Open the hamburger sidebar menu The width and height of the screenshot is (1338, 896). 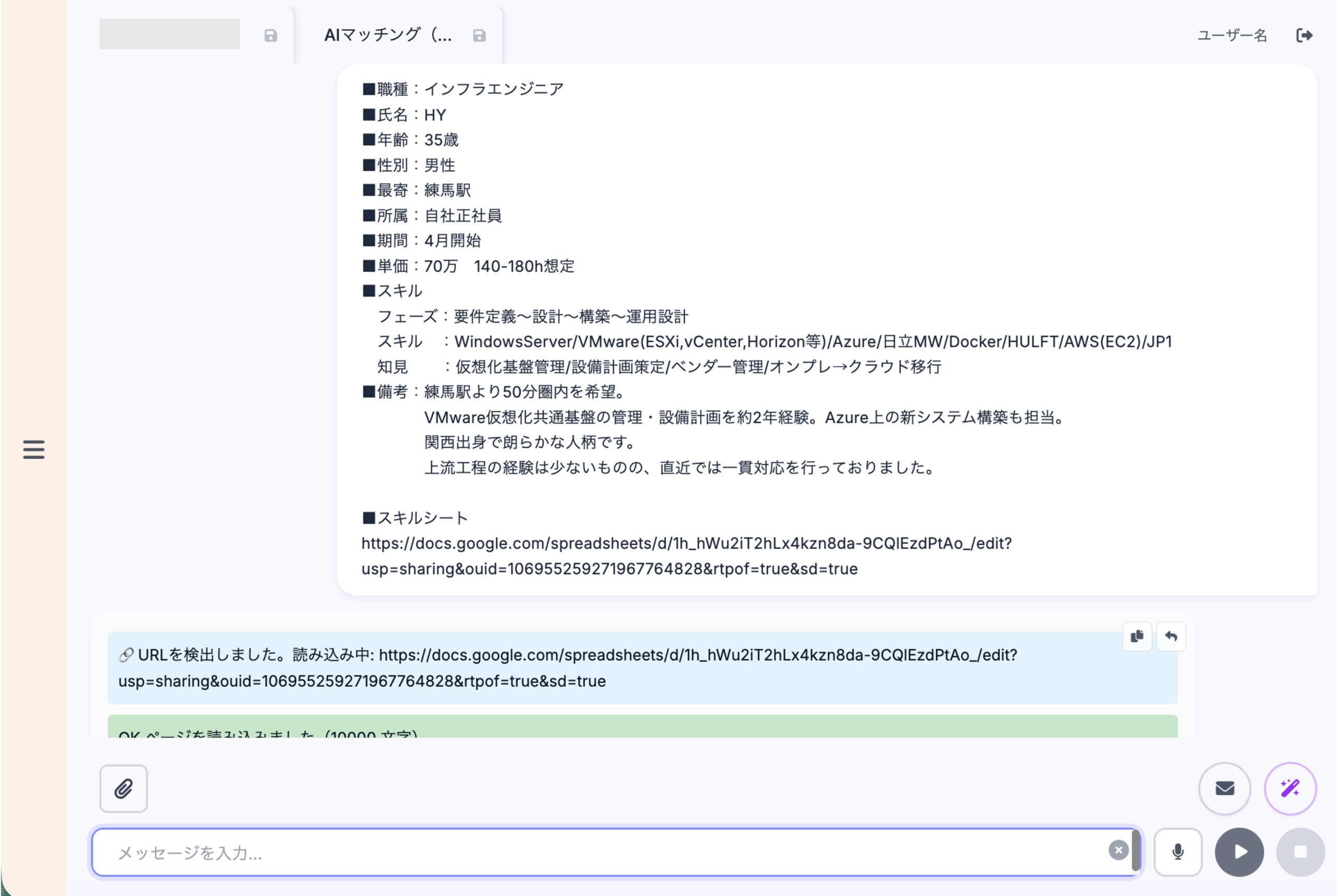[34, 449]
